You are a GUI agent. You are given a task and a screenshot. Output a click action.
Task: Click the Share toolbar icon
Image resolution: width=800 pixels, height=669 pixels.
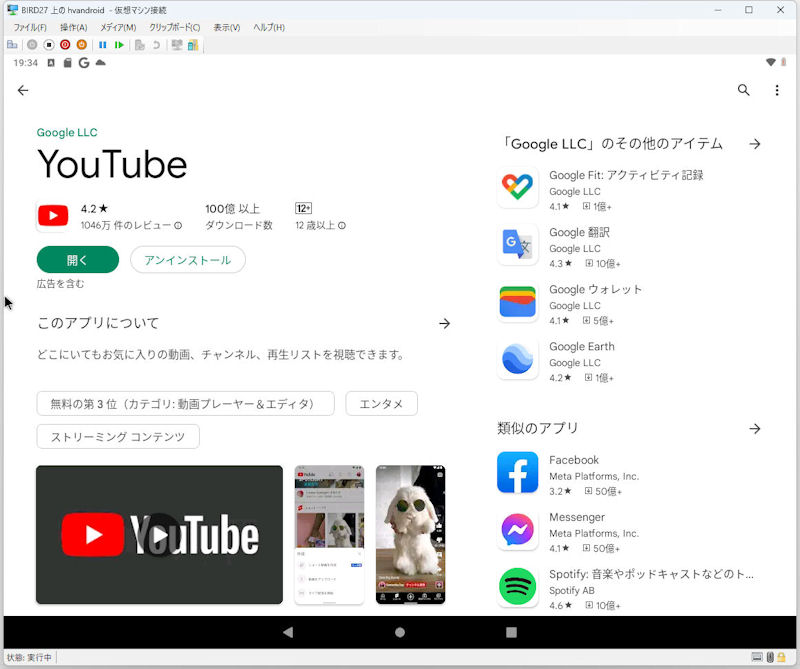click(x=193, y=45)
